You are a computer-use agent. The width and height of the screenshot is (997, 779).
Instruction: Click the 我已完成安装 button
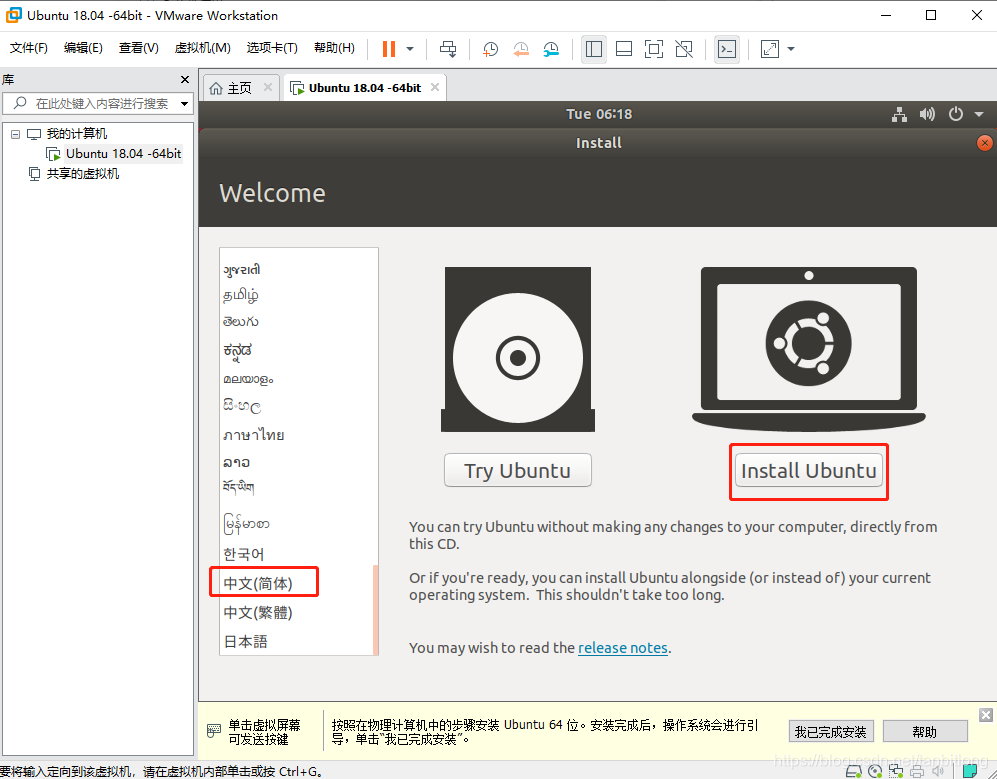[x=831, y=732]
